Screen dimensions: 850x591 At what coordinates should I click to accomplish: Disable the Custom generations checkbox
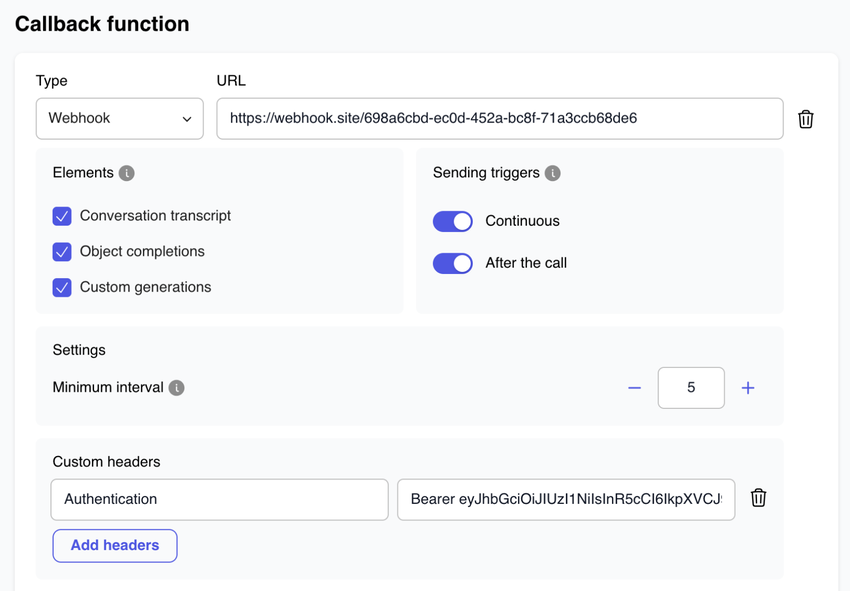tap(62, 287)
